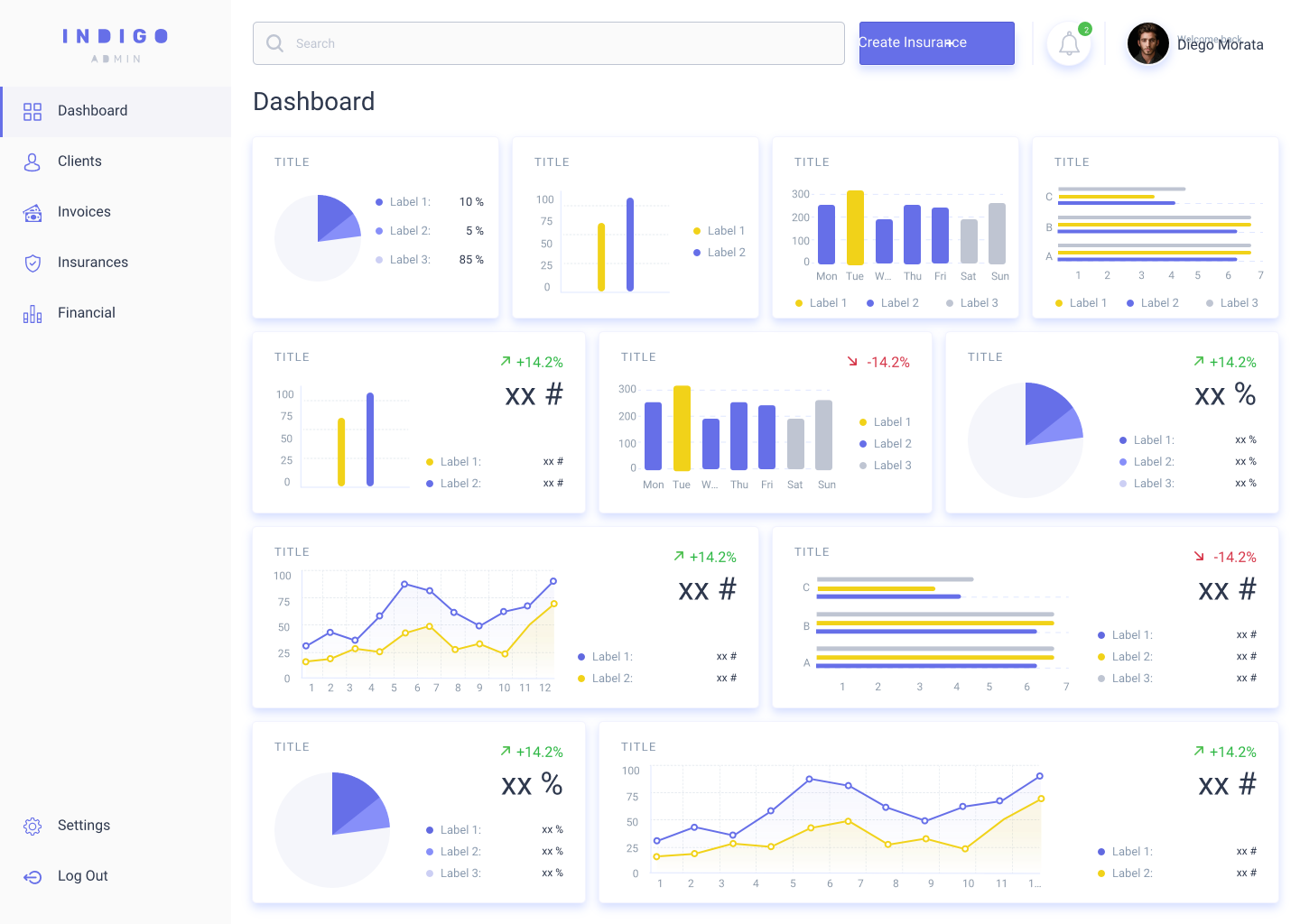
Task: Open the Settings menu item
Action: [116, 827]
